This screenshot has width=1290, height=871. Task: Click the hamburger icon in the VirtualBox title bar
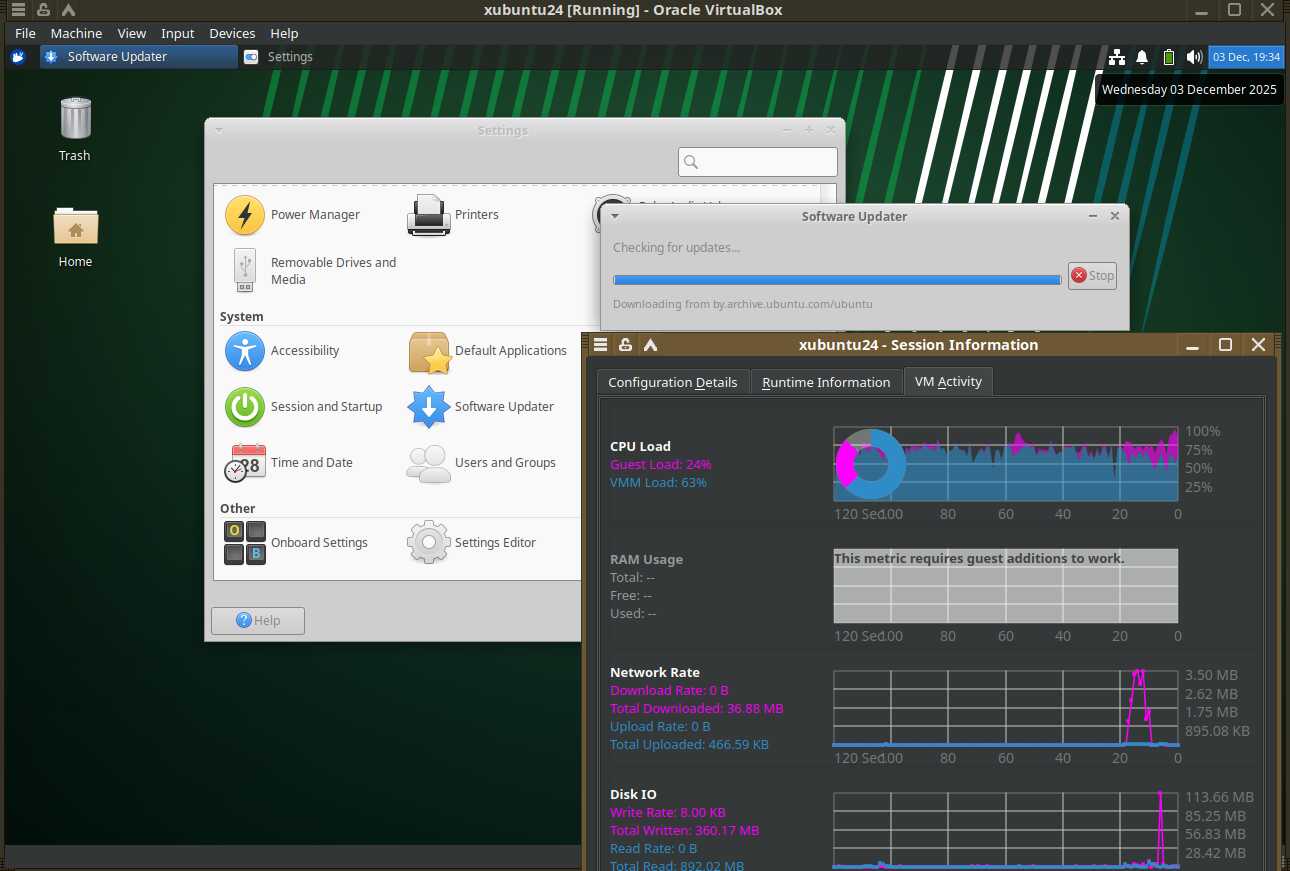[x=18, y=10]
